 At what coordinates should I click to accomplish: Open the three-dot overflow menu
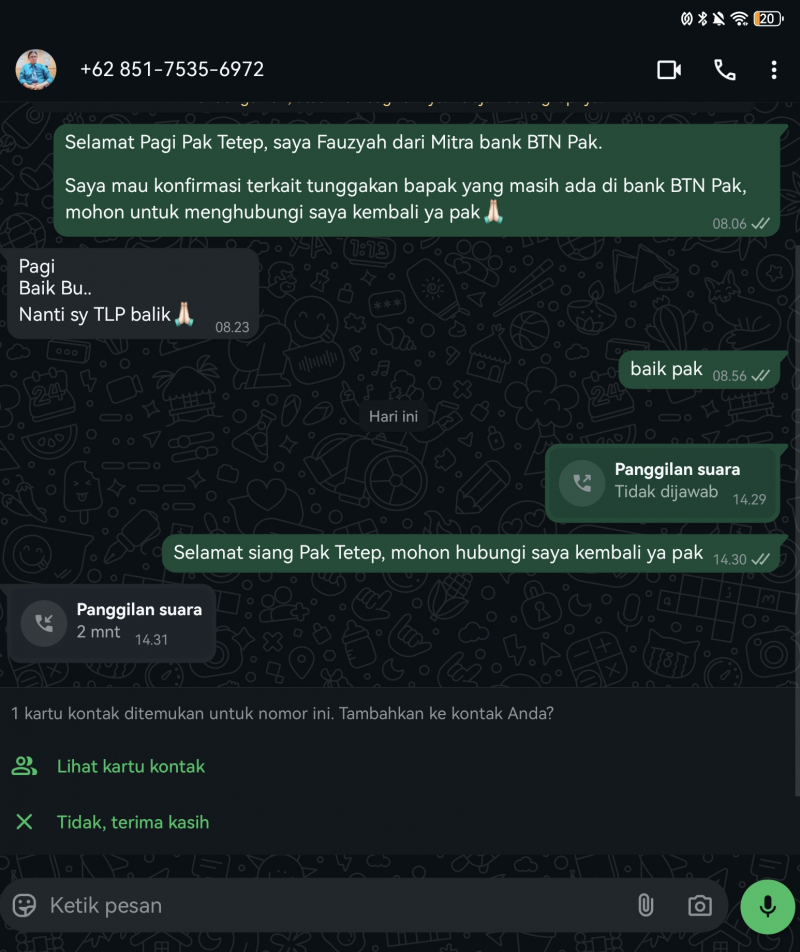[775, 70]
